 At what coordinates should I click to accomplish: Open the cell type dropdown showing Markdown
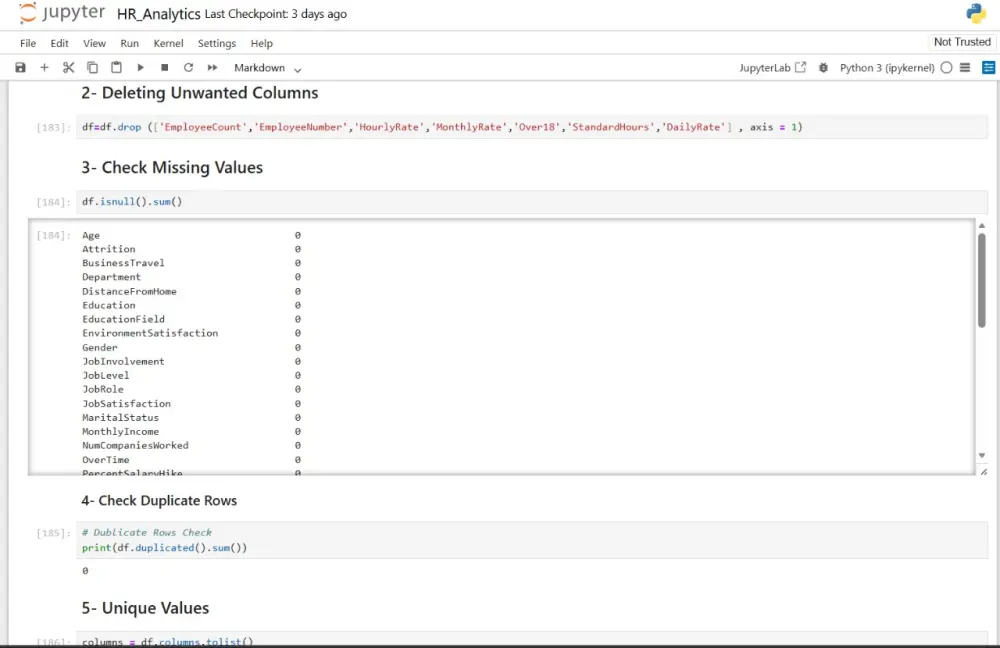point(264,67)
